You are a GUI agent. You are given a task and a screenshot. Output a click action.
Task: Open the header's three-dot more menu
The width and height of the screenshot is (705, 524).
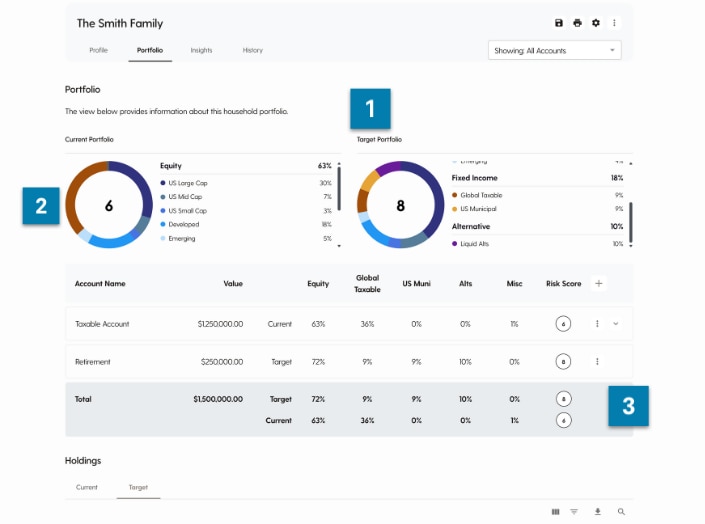tap(614, 23)
